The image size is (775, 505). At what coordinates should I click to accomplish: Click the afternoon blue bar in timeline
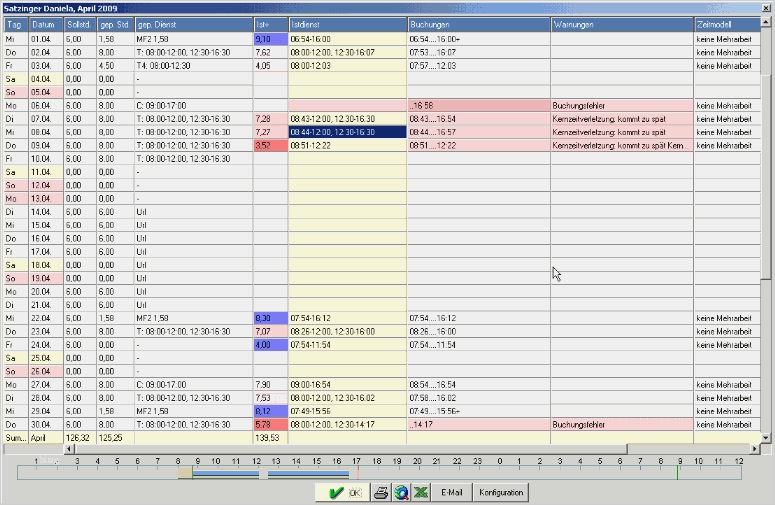(x=308, y=474)
